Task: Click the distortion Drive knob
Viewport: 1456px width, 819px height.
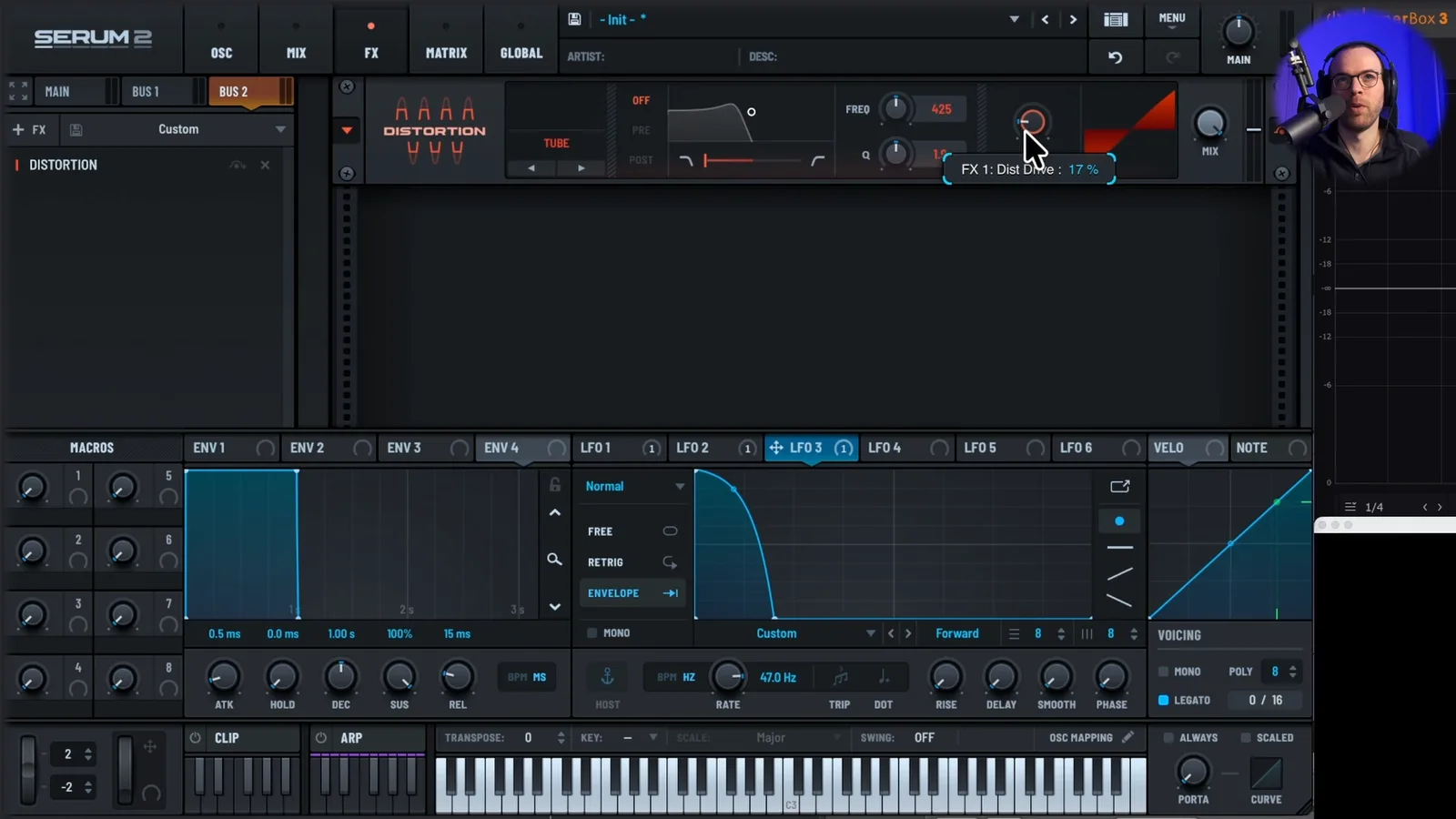Action: click(1031, 122)
